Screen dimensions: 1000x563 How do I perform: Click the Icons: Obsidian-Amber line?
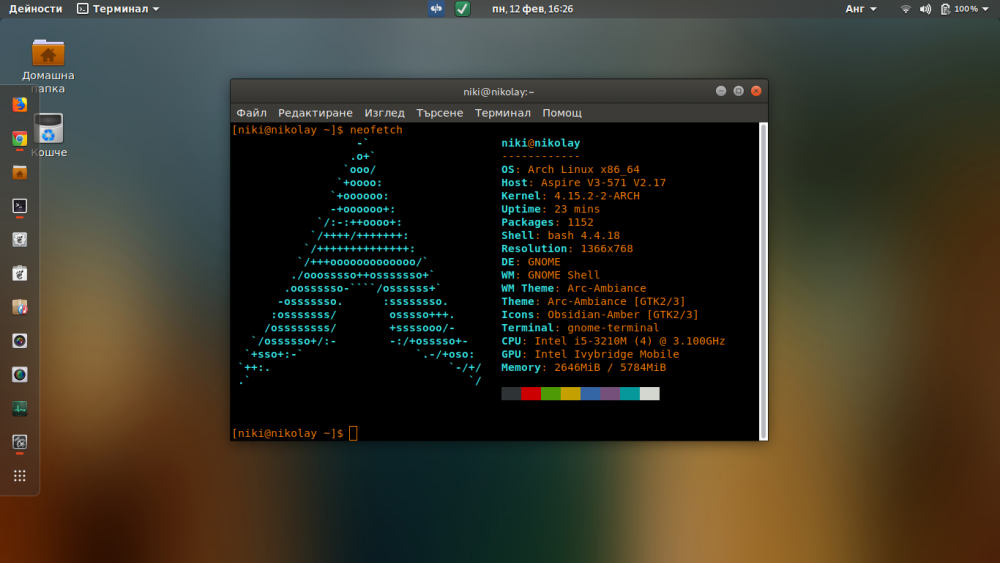(x=599, y=314)
